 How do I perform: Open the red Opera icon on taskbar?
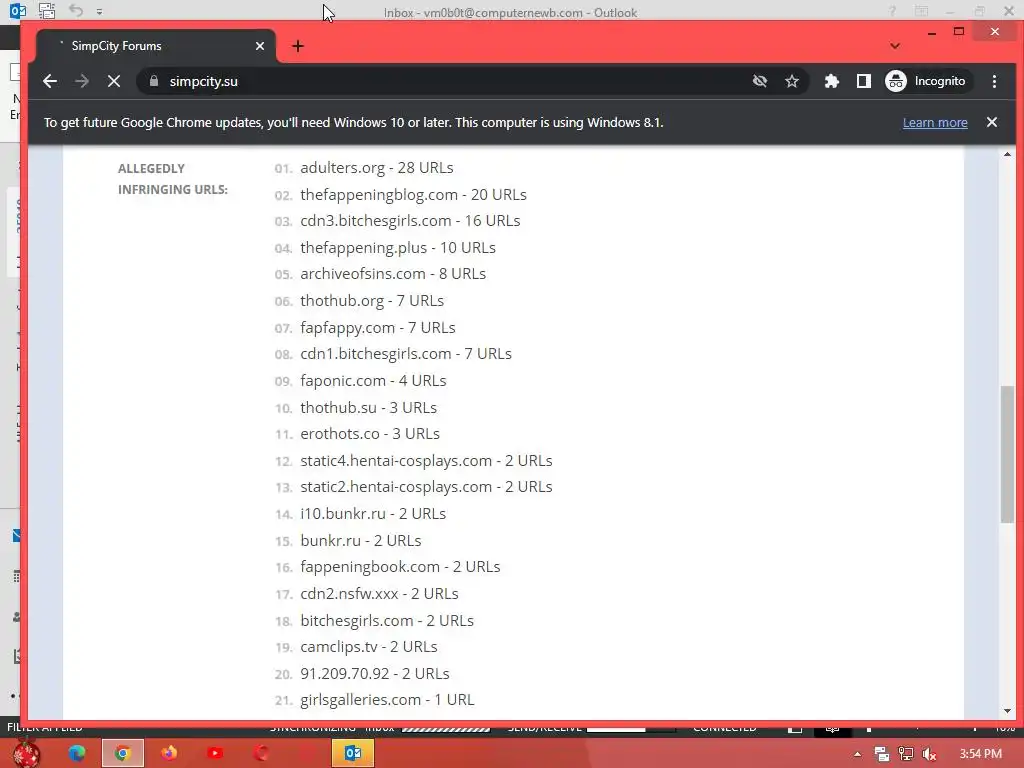coord(261,753)
